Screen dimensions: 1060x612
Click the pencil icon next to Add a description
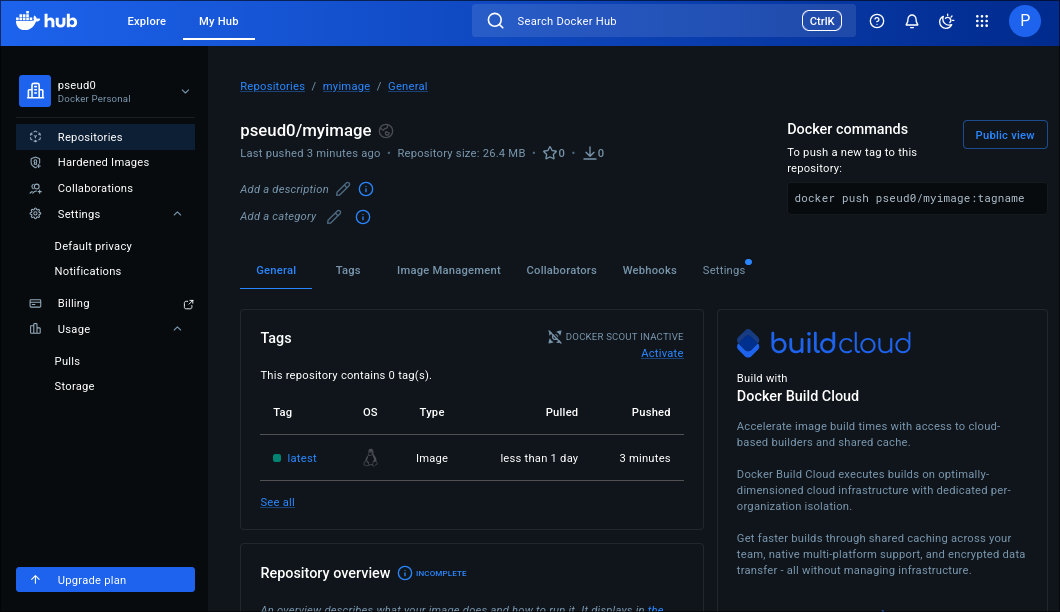(343, 189)
